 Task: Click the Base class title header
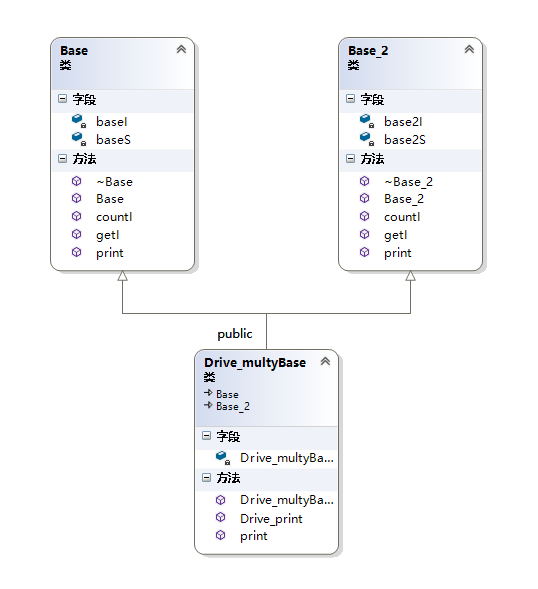click(x=74, y=50)
